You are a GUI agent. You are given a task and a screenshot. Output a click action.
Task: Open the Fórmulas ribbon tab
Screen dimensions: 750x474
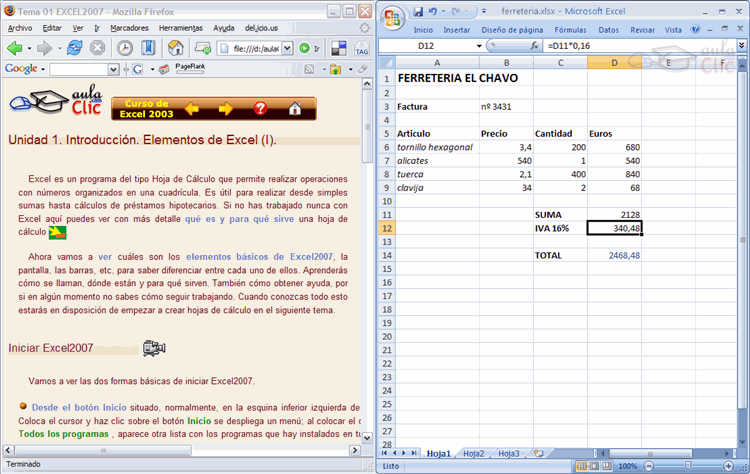[x=571, y=30]
